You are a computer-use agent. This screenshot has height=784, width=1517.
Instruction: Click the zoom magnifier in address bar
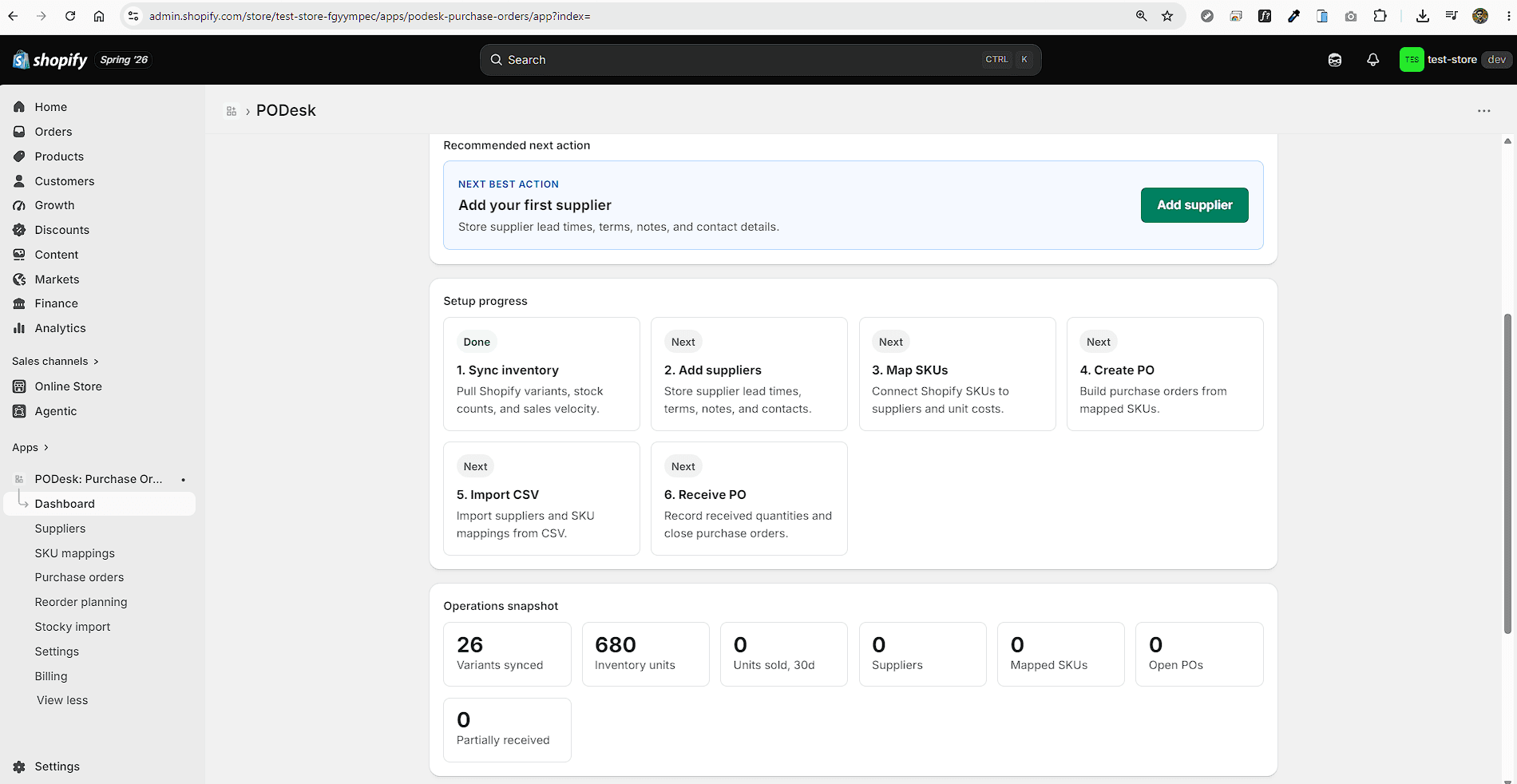1142,16
